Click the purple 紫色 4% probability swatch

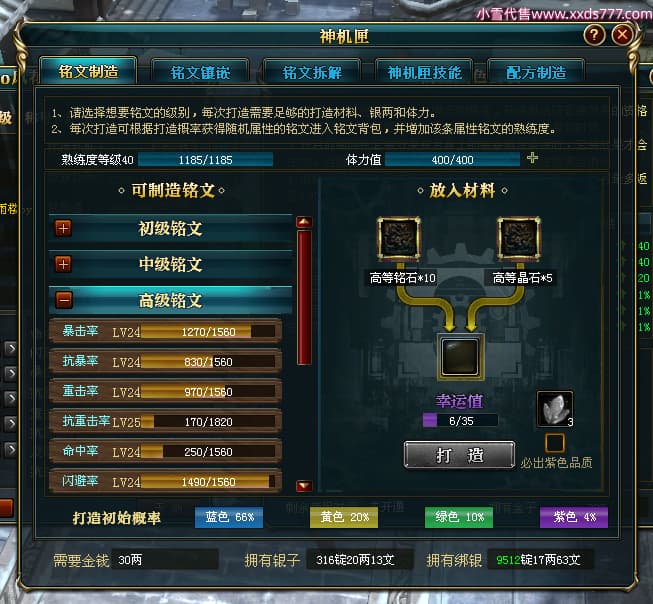tap(573, 517)
